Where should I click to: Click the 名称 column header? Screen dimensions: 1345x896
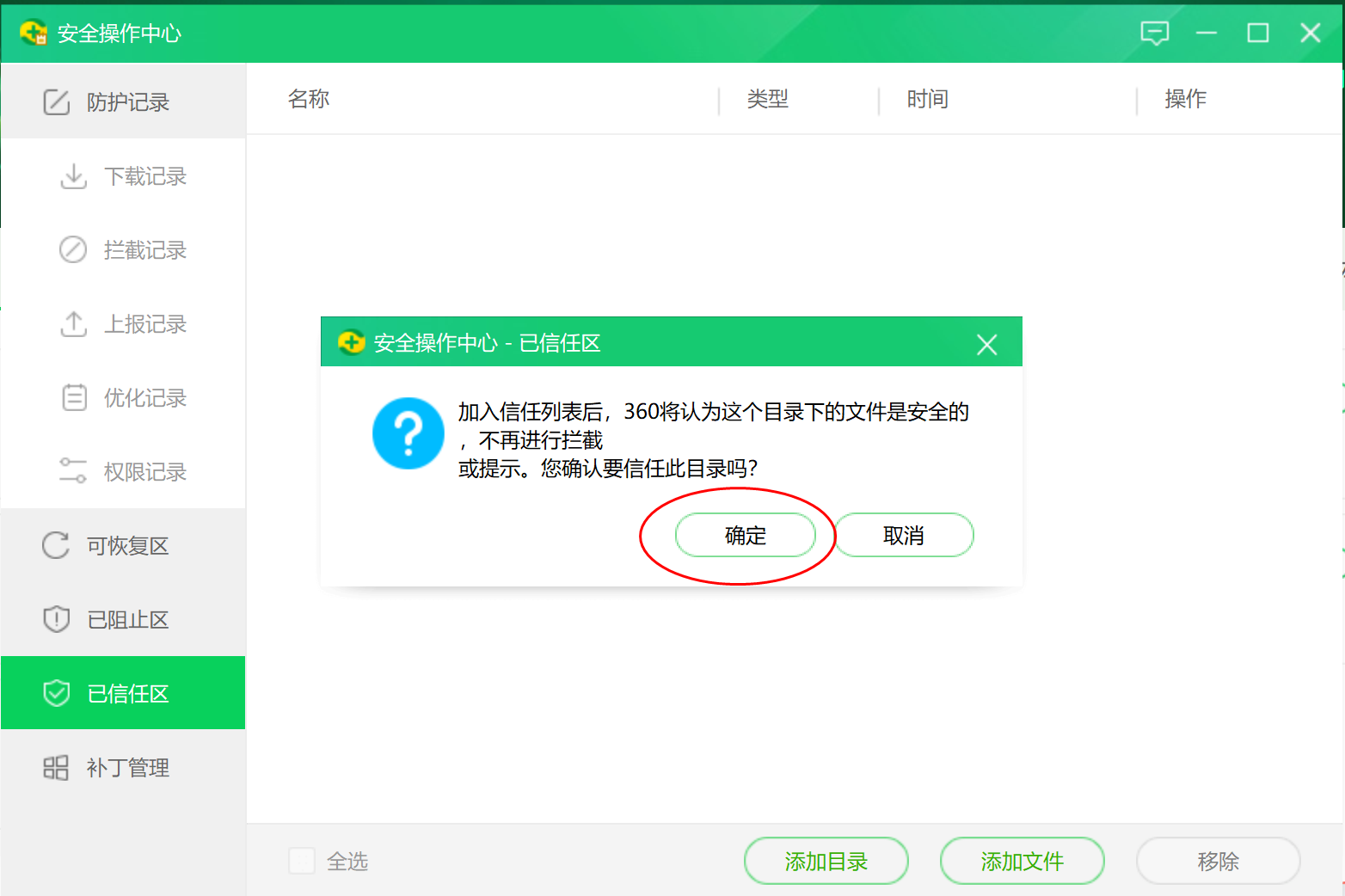(309, 99)
